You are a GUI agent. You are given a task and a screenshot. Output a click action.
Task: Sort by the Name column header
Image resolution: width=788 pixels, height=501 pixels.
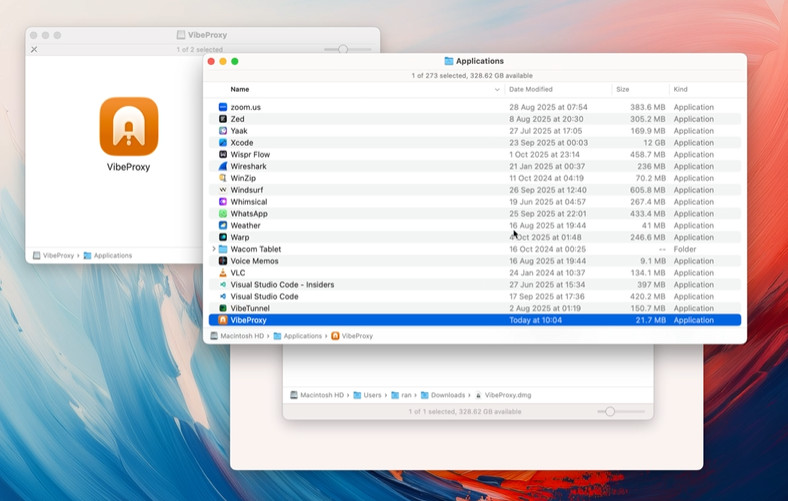tap(240, 89)
